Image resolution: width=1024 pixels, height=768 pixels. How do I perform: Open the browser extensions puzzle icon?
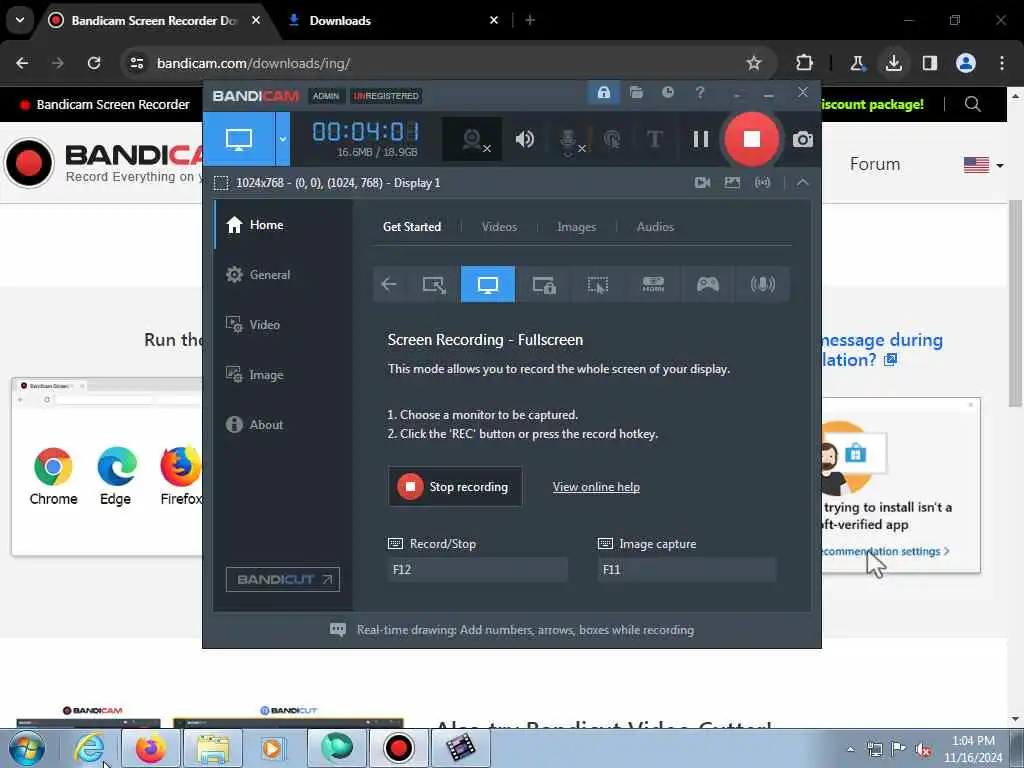pyautogui.click(x=804, y=63)
